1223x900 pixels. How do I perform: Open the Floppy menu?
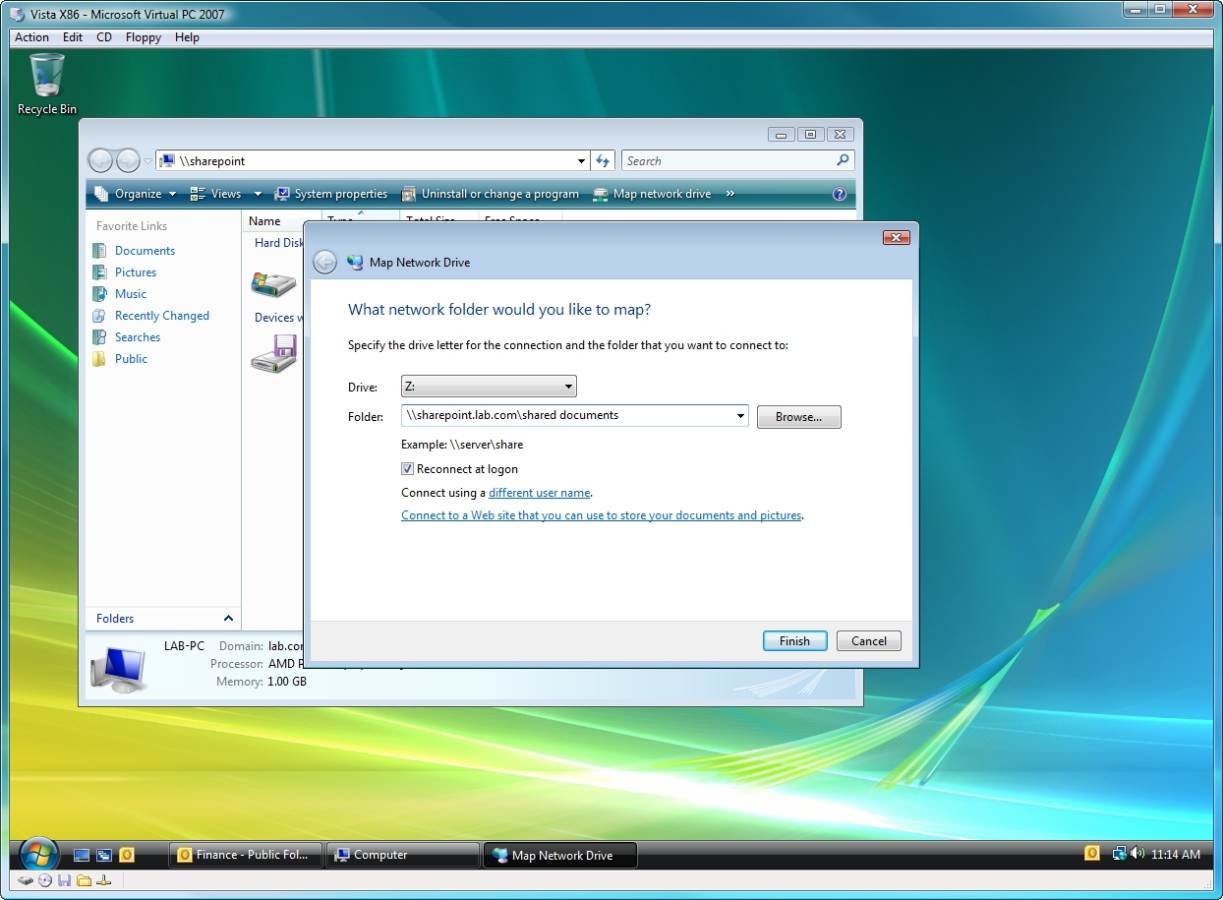pyautogui.click(x=143, y=37)
